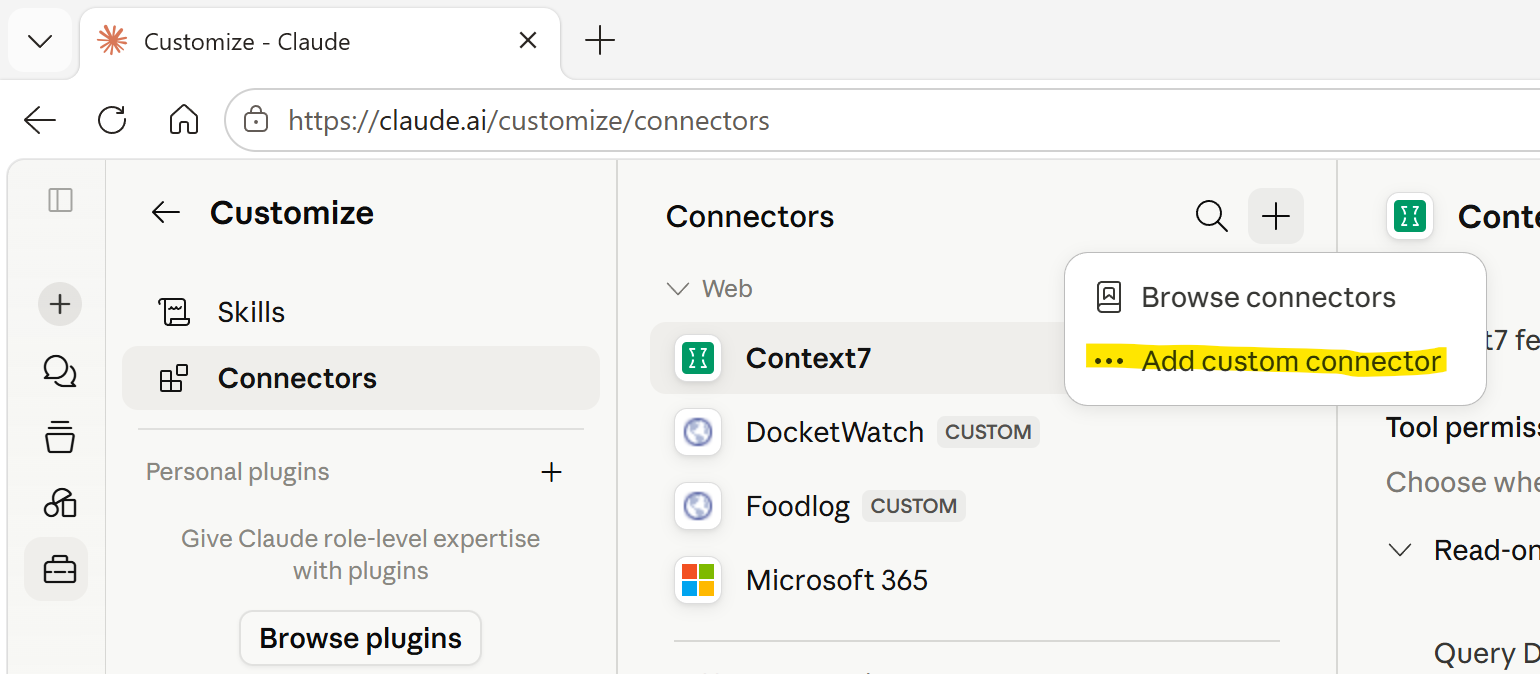Screen dimensions: 1540x674
Task: Start a new chat with plus icon
Action: coord(60,304)
